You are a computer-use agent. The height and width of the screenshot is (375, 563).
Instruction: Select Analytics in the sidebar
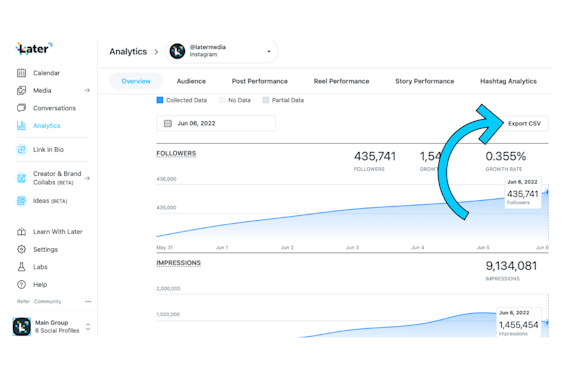tap(47, 126)
